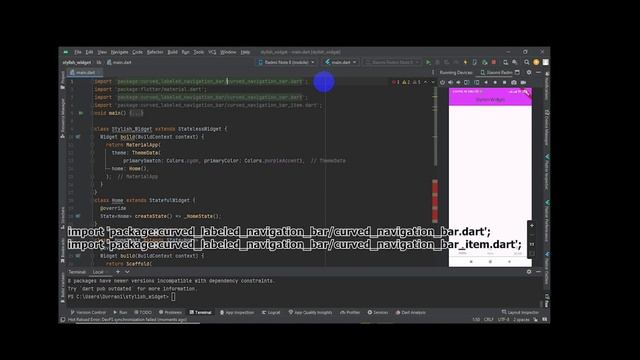
Task: Open the Version Control tool window
Action: click(88, 312)
